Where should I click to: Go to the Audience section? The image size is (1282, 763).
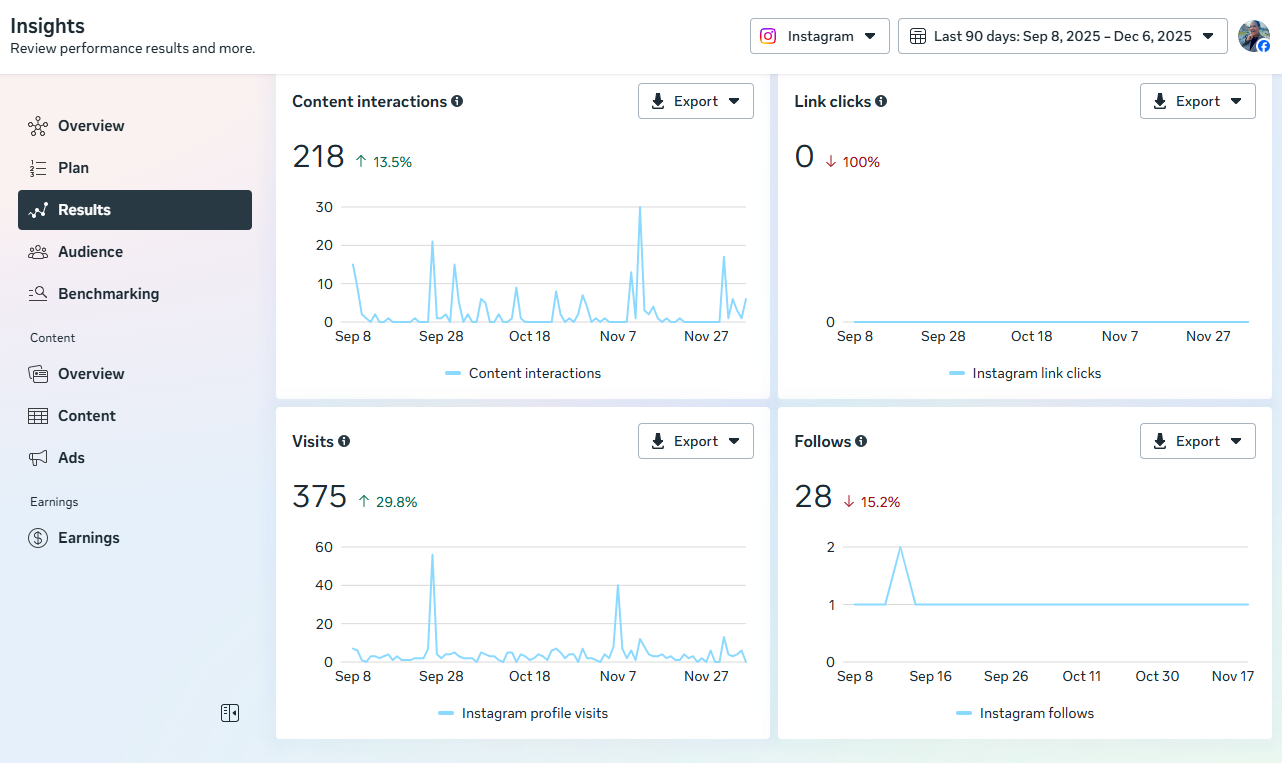click(90, 252)
